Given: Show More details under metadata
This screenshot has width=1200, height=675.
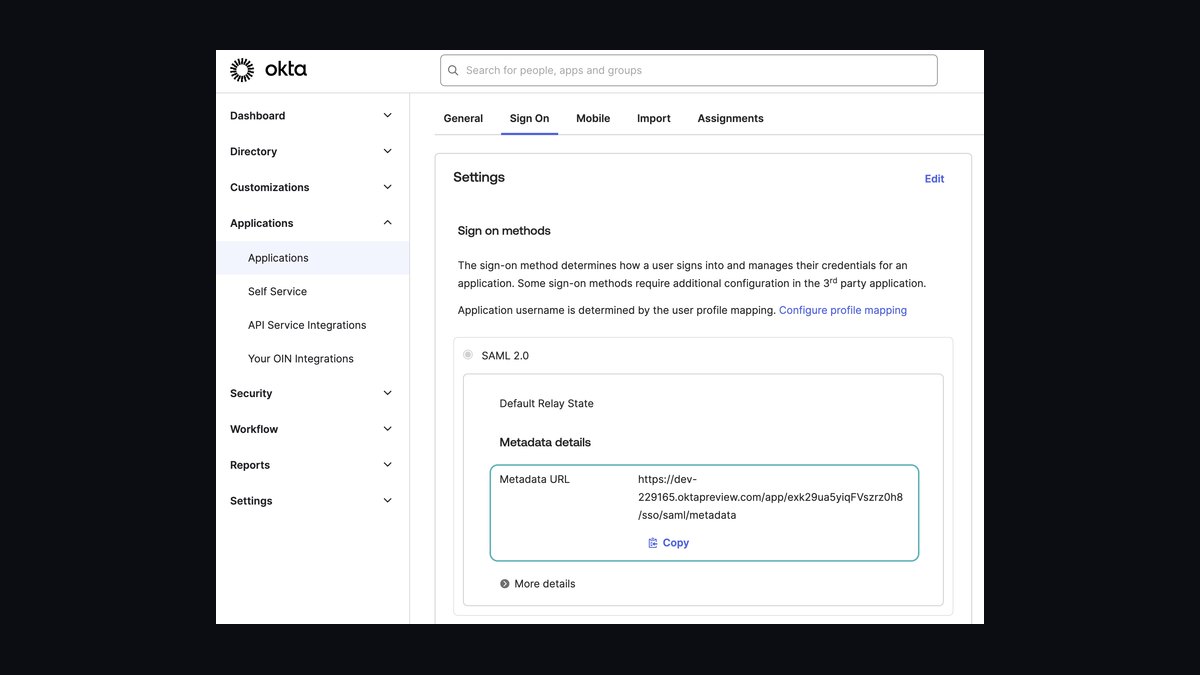Looking at the screenshot, I should [x=538, y=584].
